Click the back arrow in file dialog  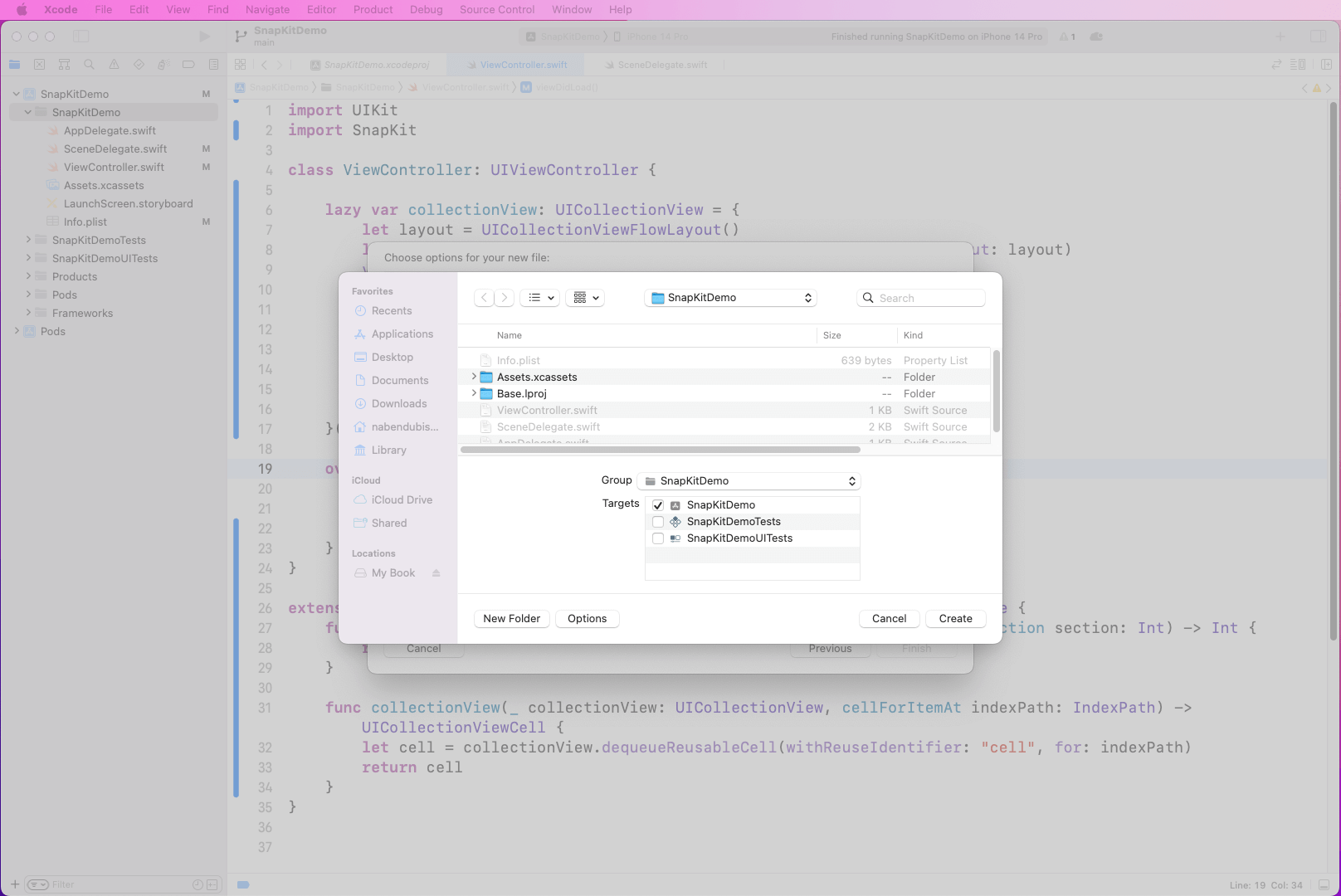point(485,298)
